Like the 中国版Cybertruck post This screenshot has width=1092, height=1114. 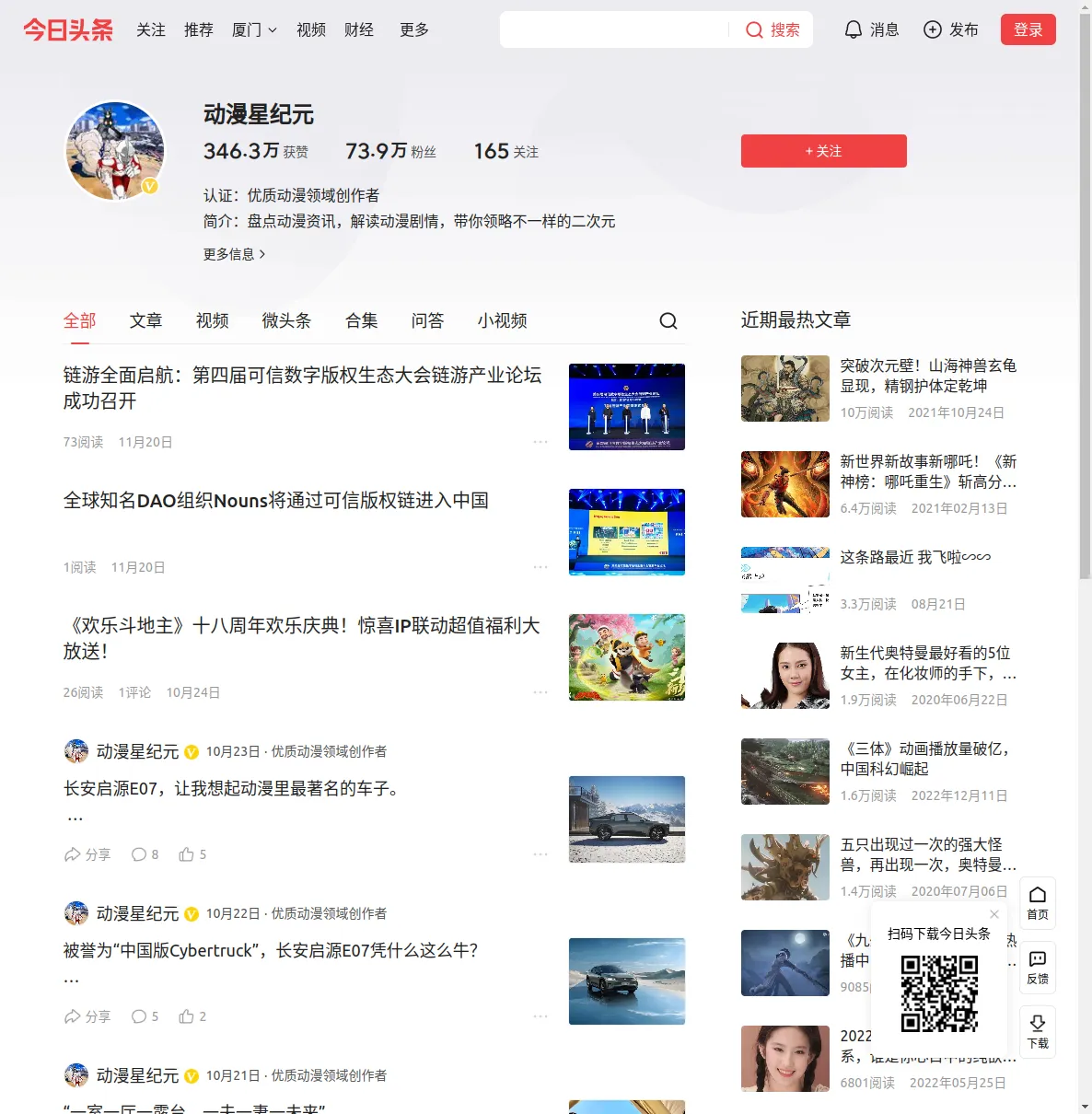193,1016
